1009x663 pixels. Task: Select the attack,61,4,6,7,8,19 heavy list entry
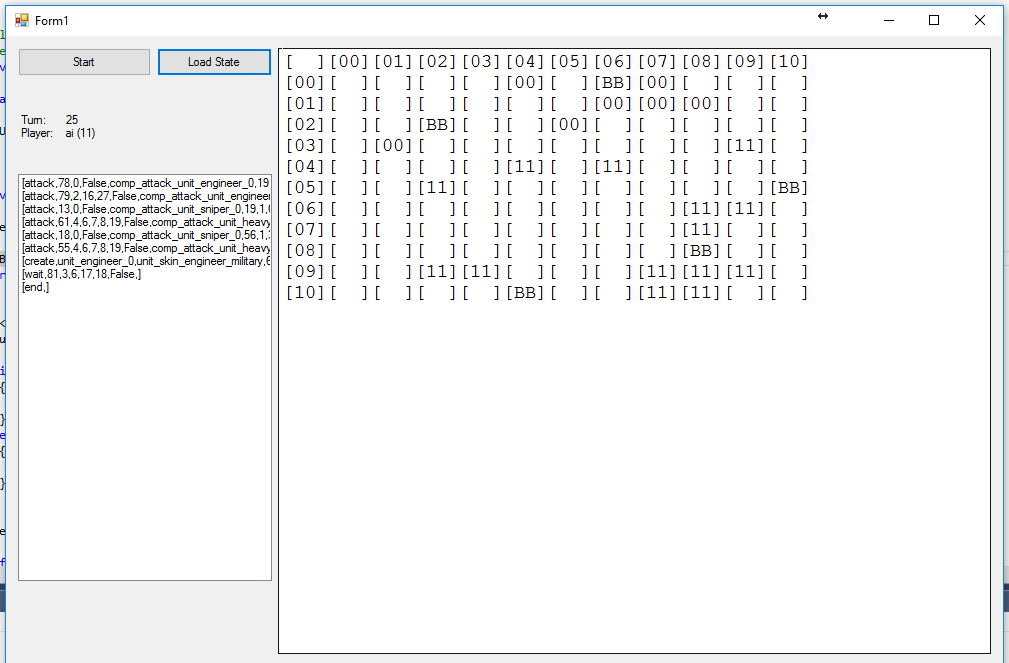click(145, 222)
